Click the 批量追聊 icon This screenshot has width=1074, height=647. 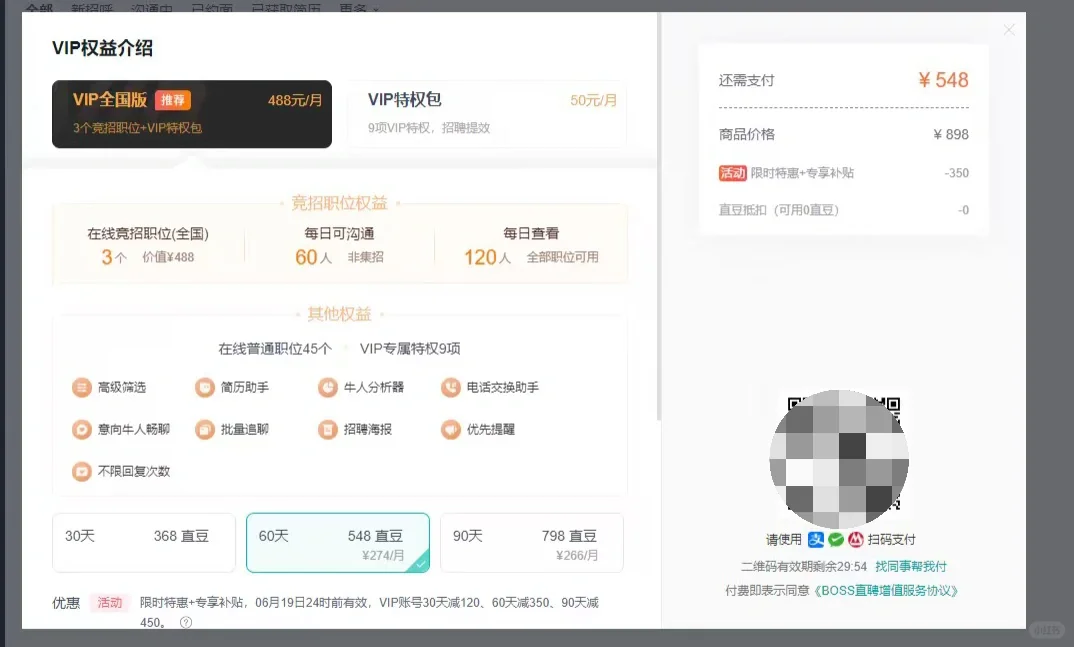pyautogui.click(x=205, y=429)
